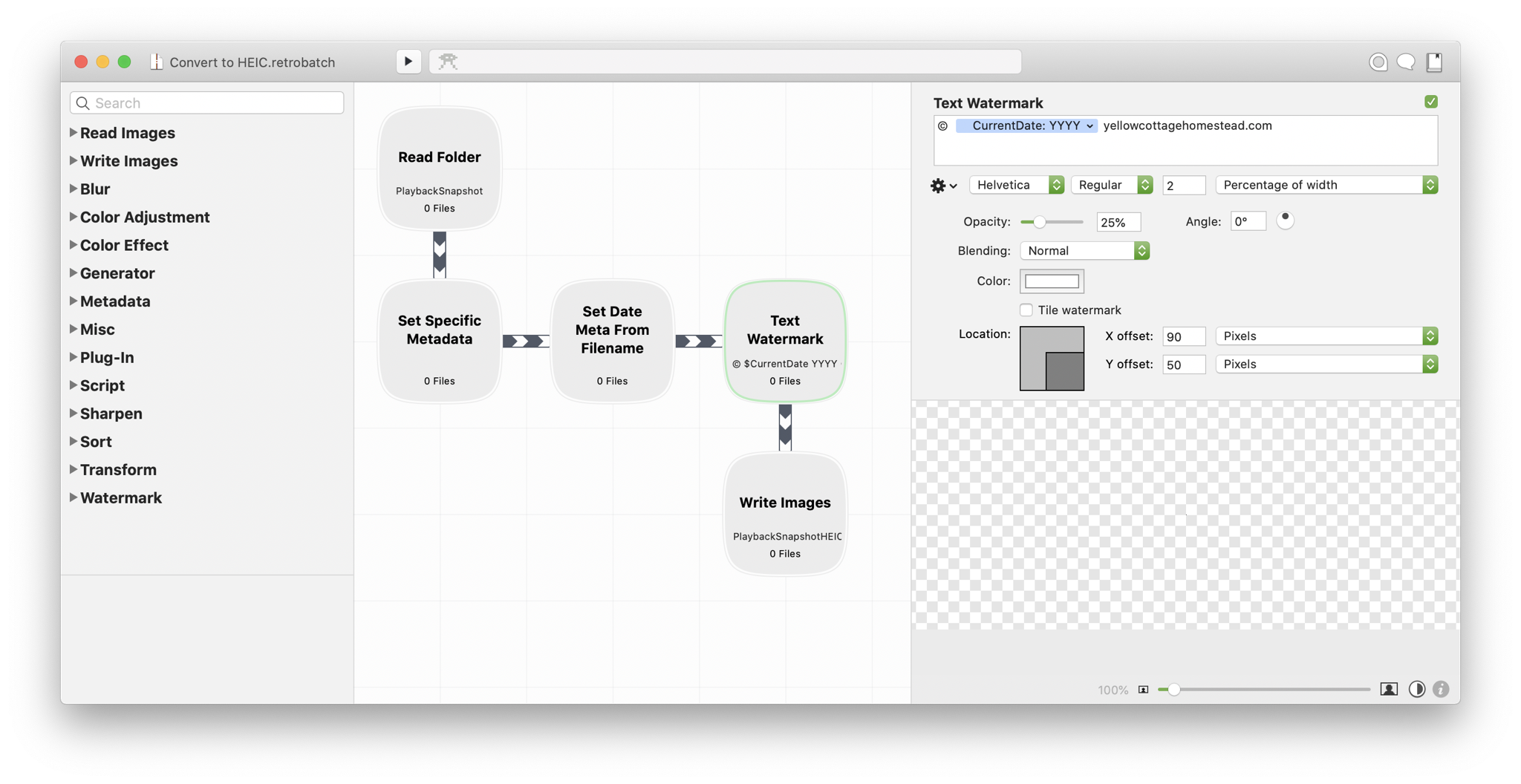The image size is (1521, 784).
Task: Click the preview zoom slider
Action: [1264, 690]
